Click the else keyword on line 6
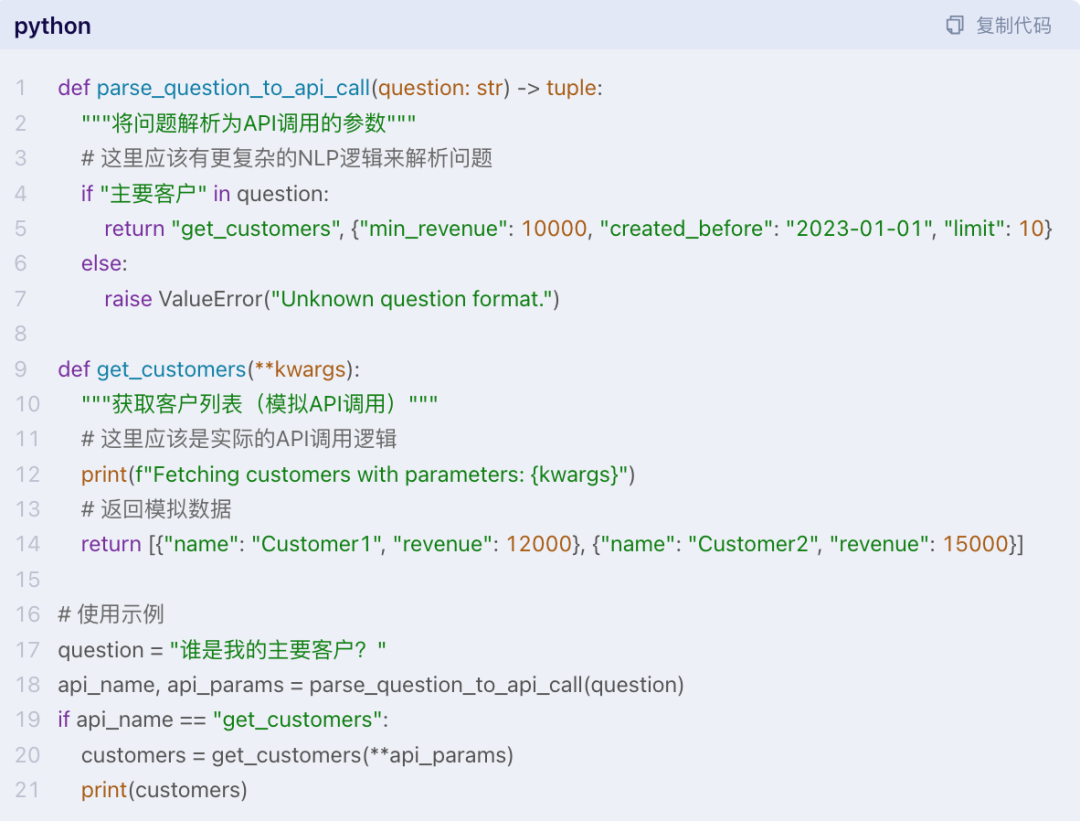 pyautogui.click(x=102, y=264)
